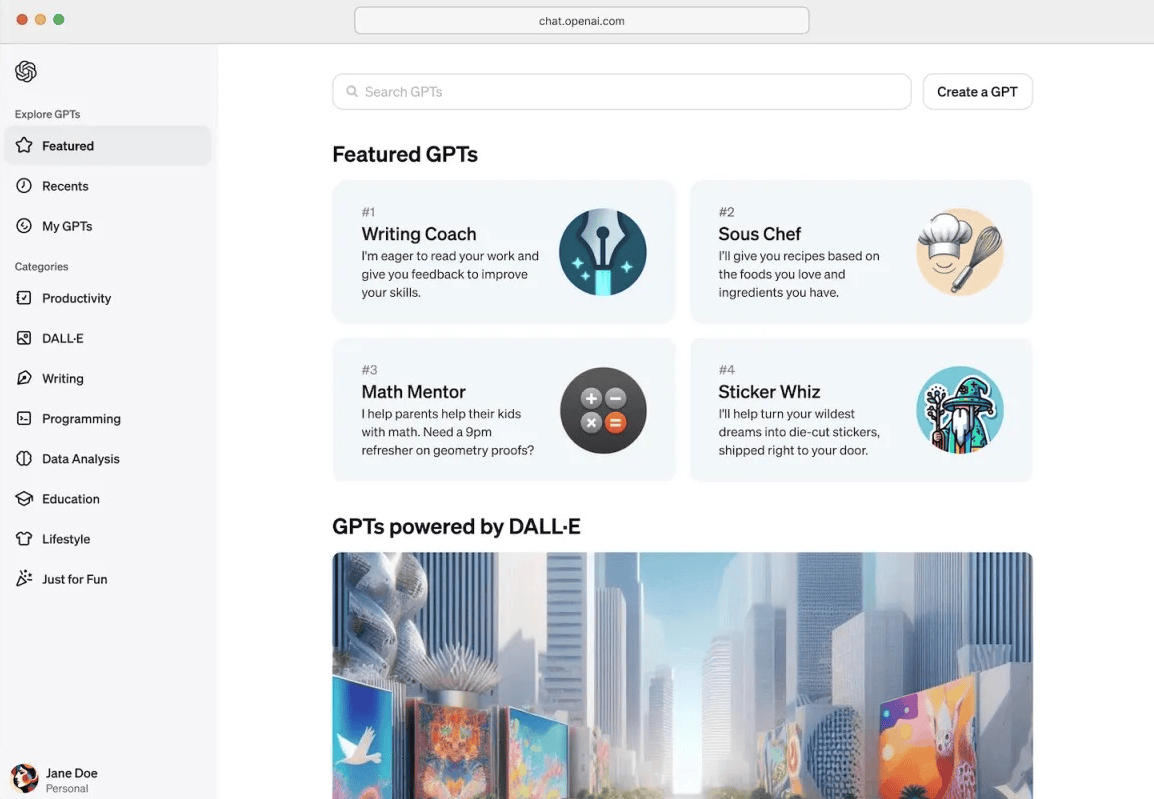1154x799 pixels.
Task: Click the Create a GPT button
Action: point(977,92)
